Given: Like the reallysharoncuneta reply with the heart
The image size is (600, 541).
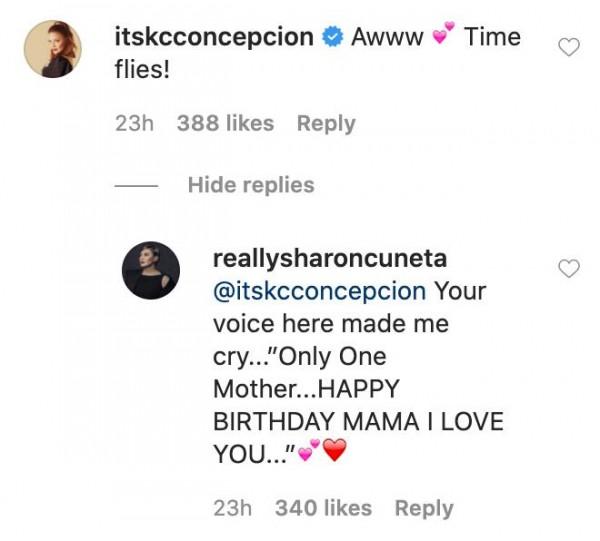Looking at the screenshot, I should (x=568, y=268).
